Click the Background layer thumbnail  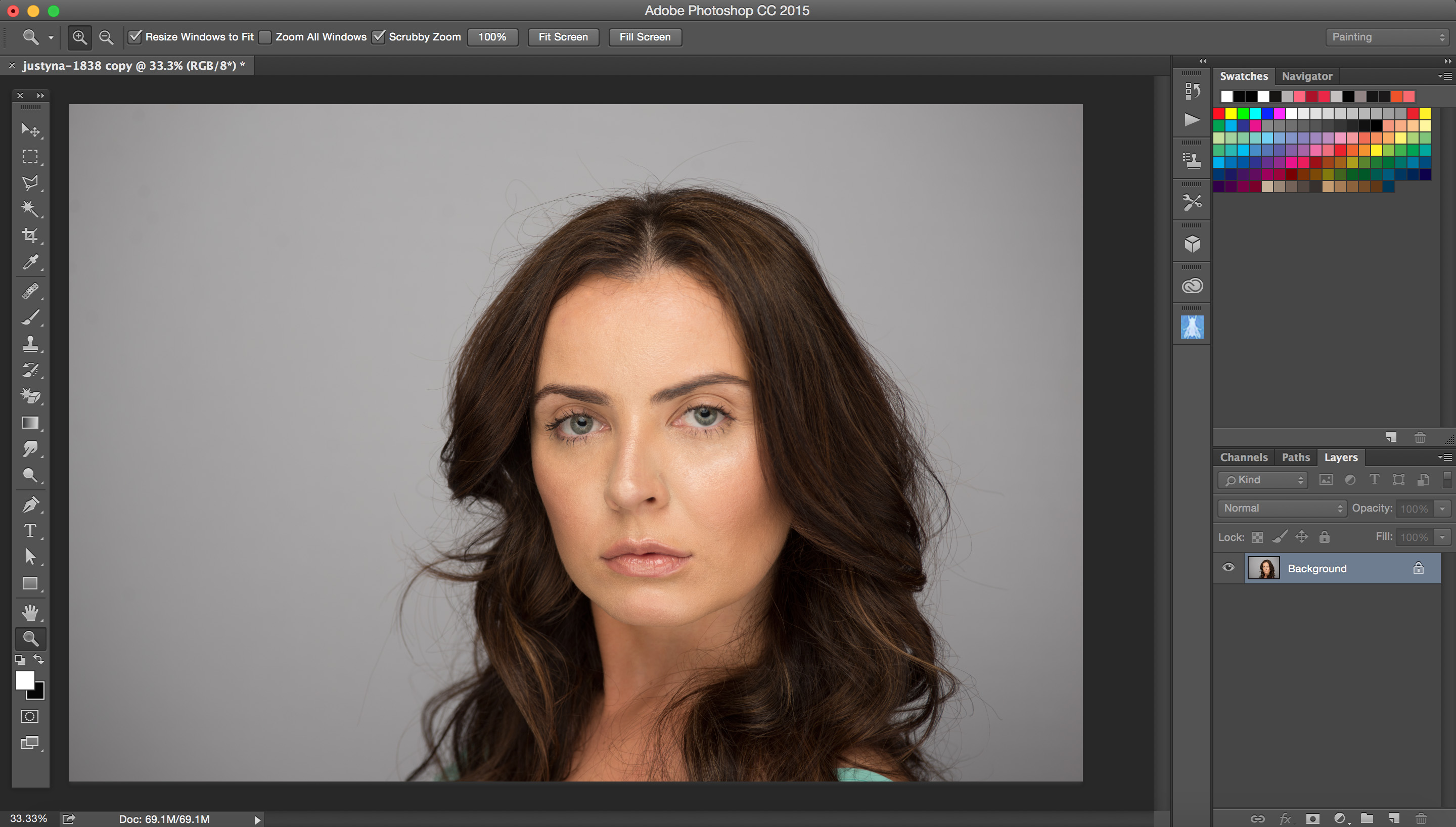(x=1263, y=568)
